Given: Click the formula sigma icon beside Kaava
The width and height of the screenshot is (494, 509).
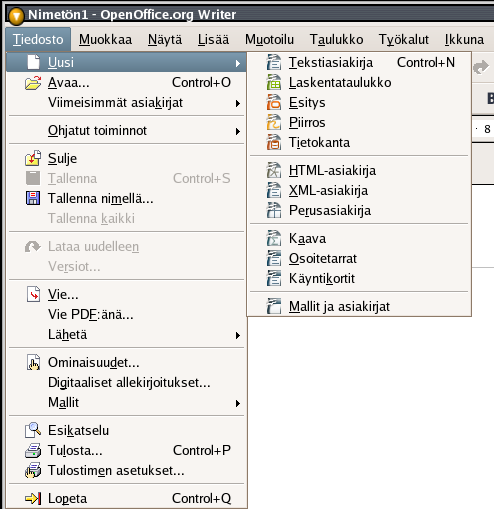Looking at the screenshot, I should pos(274,238).
